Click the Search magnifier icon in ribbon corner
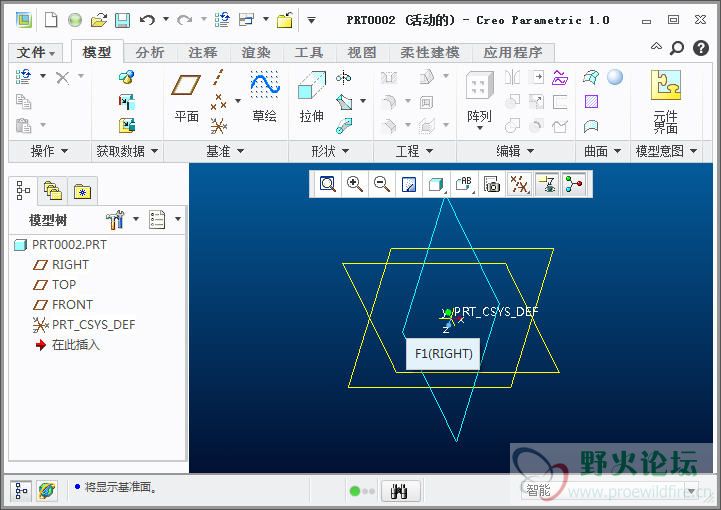Screen dimensions: 721x510 pos(677,48)
